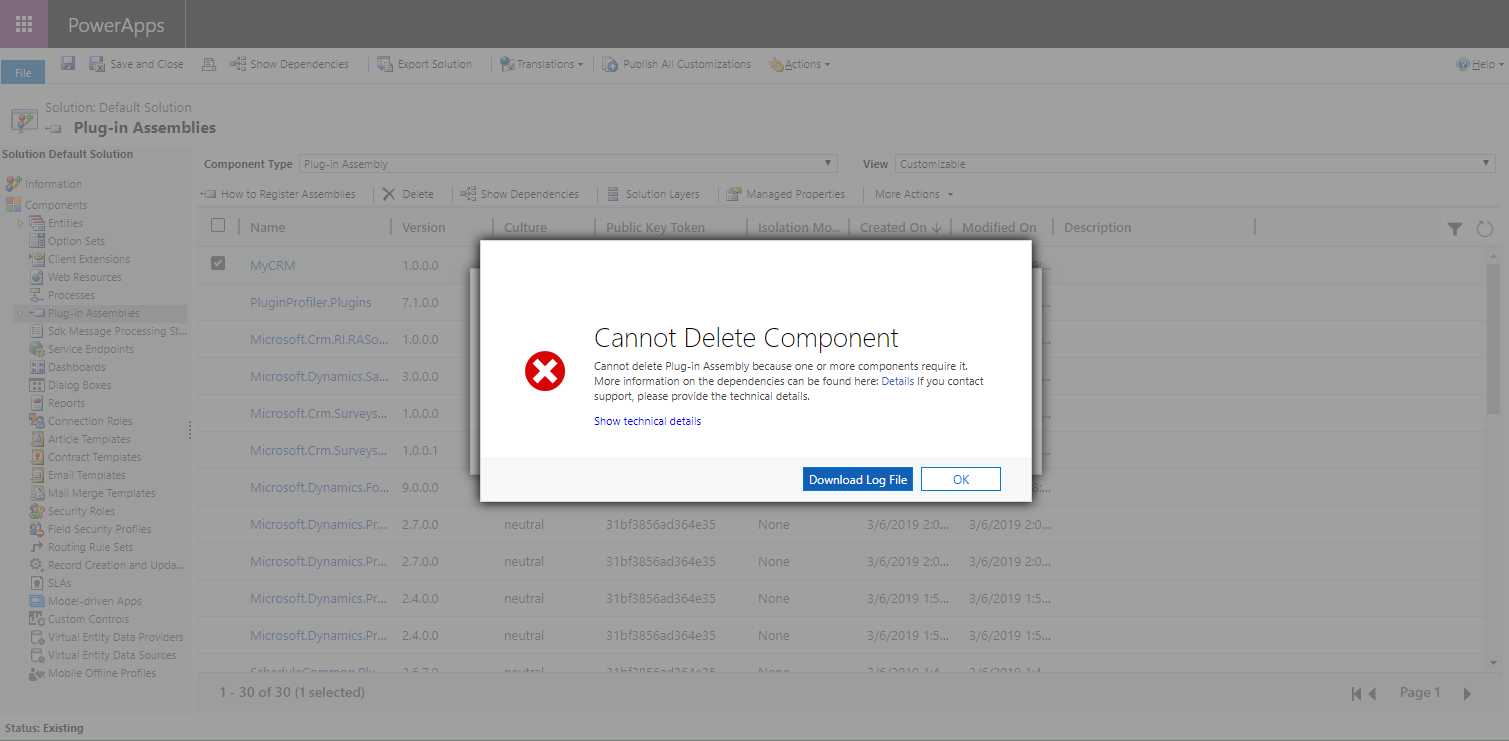Select Connection Roles in the tree
This screenshot has height=741, width=1509.
tap(90, 421)
